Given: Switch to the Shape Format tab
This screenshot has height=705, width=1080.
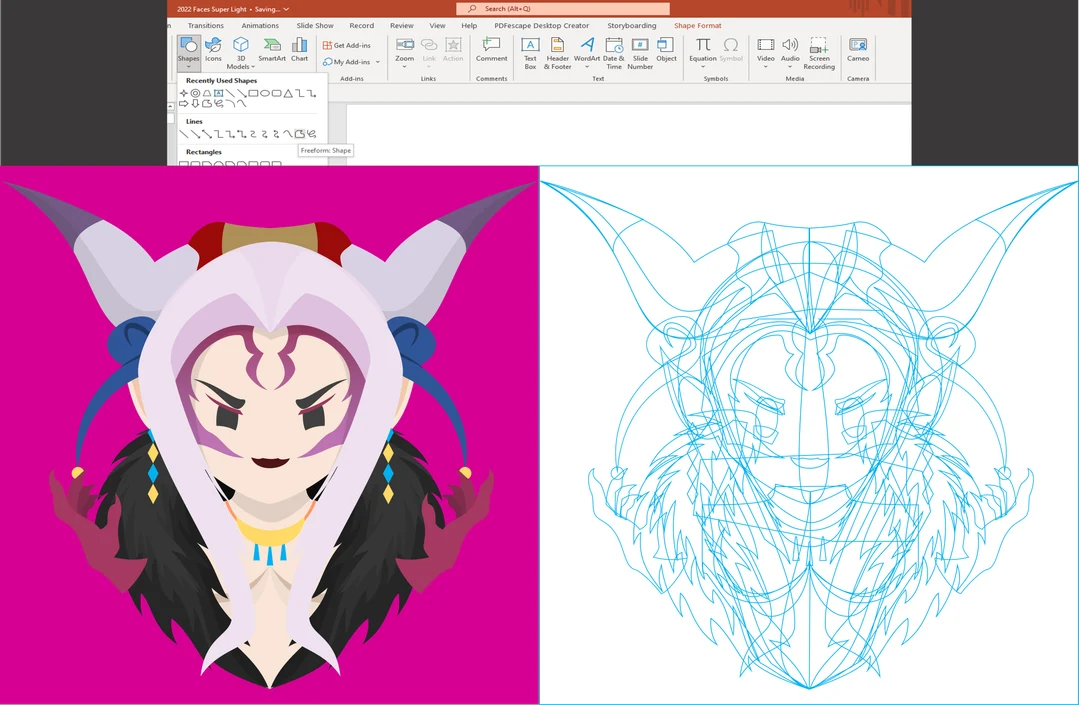Looking at the screenshot, I should click(x=697, y=25).
